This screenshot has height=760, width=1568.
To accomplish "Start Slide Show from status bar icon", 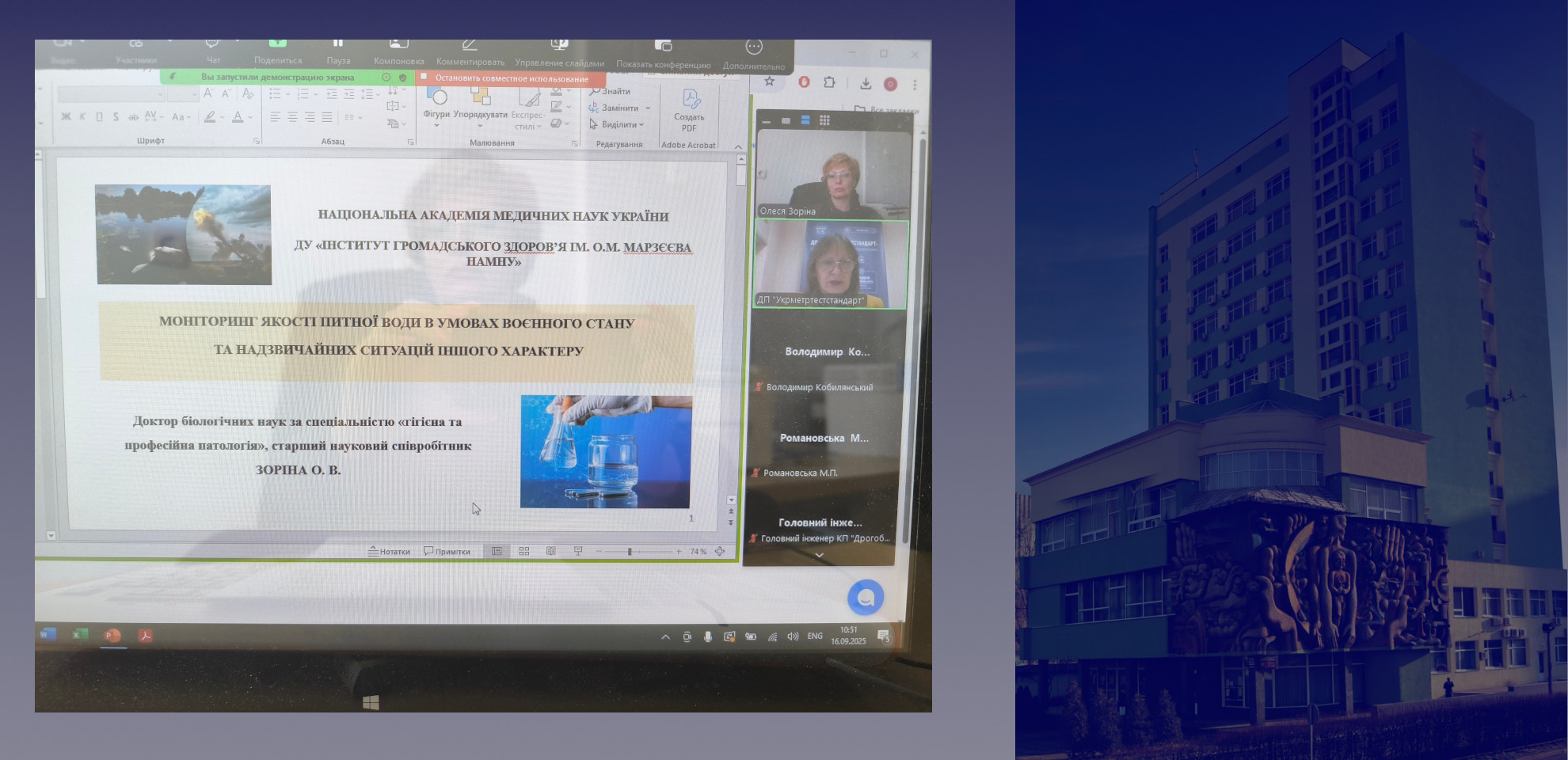I will tap(578, 551).
